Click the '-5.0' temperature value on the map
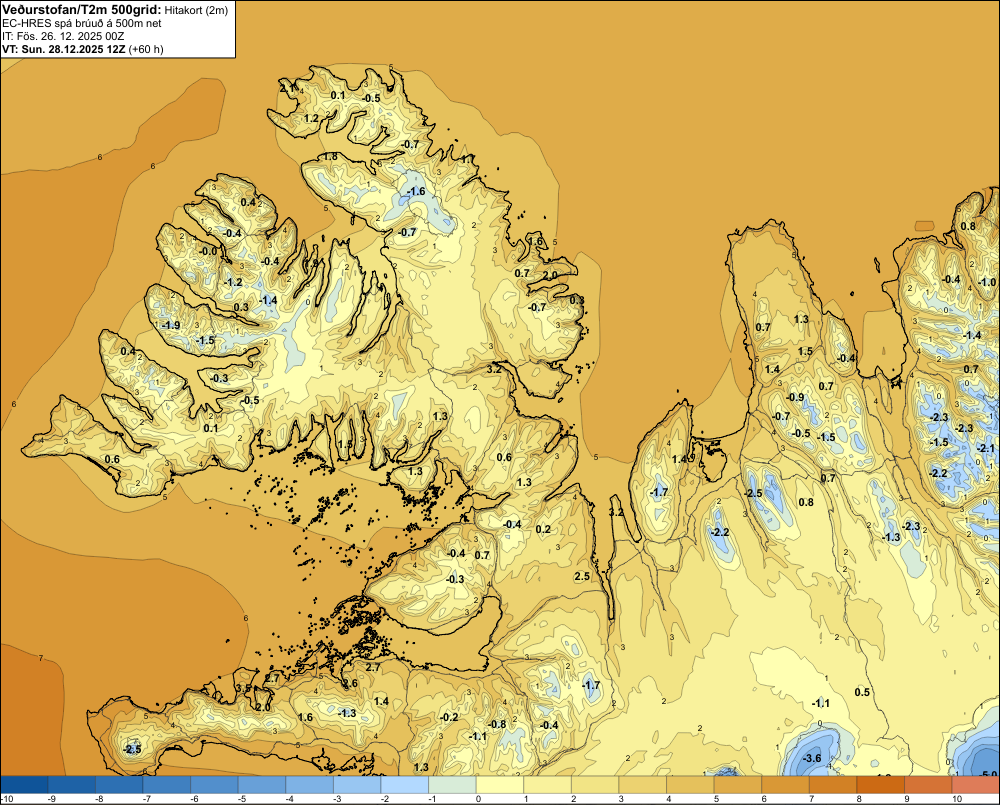This screenshot has height=805, width=1000. pyautogui.click(x=988, y=775)
